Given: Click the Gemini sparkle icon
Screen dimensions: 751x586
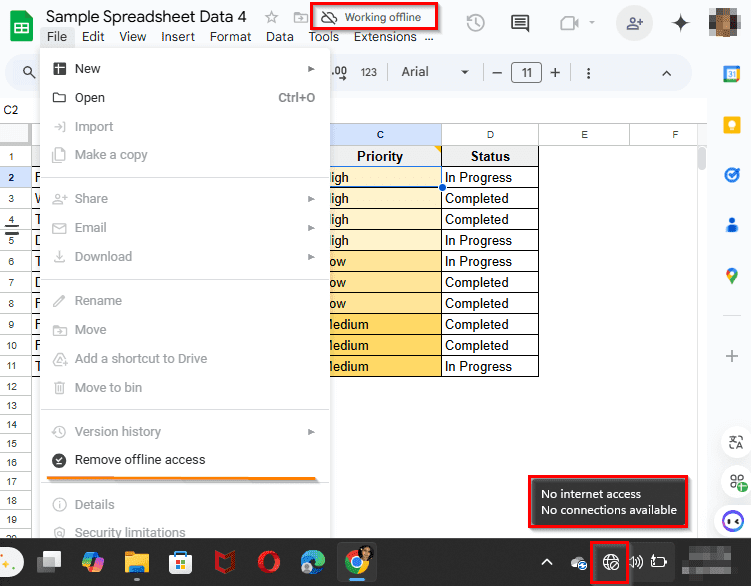Looking at the screenshot, I should click(x=680, y=23).
